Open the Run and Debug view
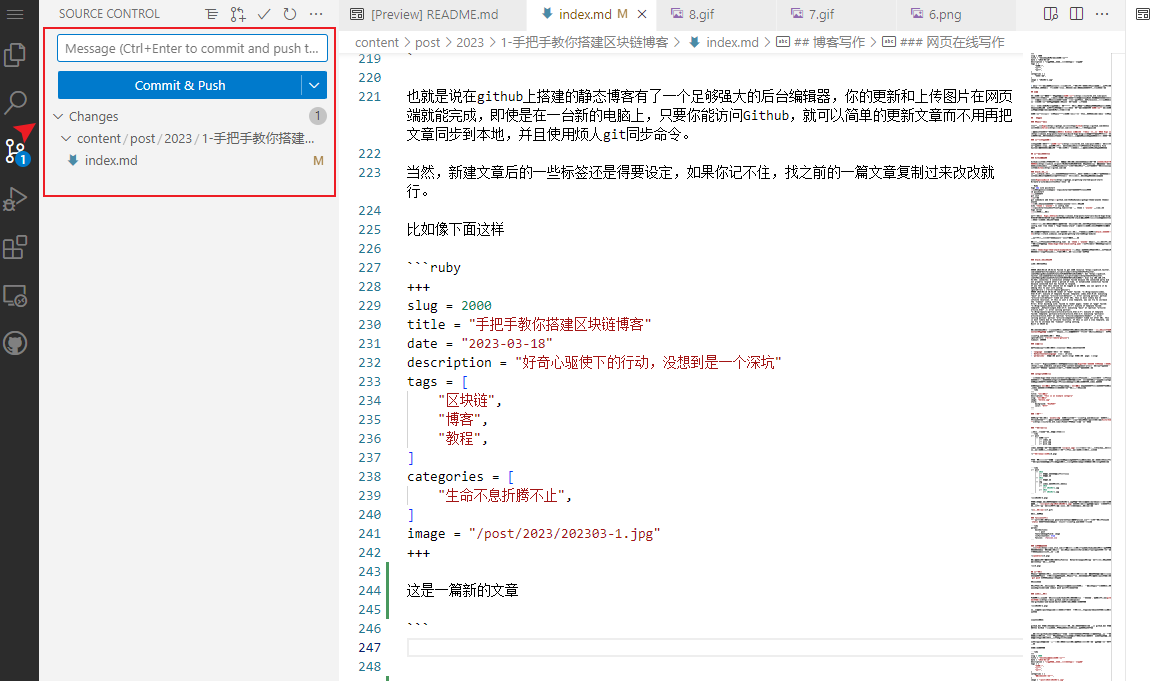1155x681 pixels. tap(15, 200)
